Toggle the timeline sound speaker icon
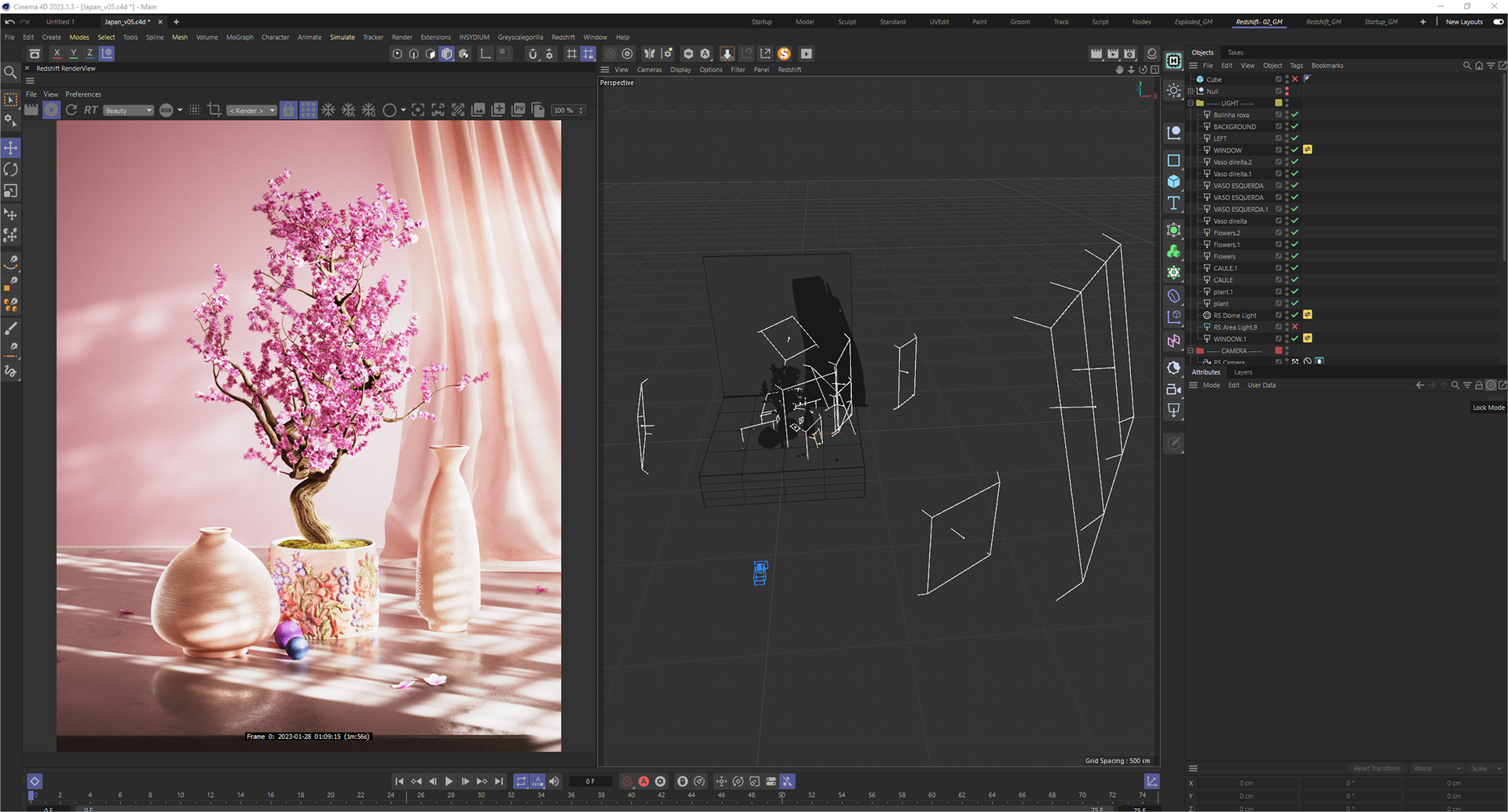Viewport: 1508px width, 812px height. coord(554,781)
